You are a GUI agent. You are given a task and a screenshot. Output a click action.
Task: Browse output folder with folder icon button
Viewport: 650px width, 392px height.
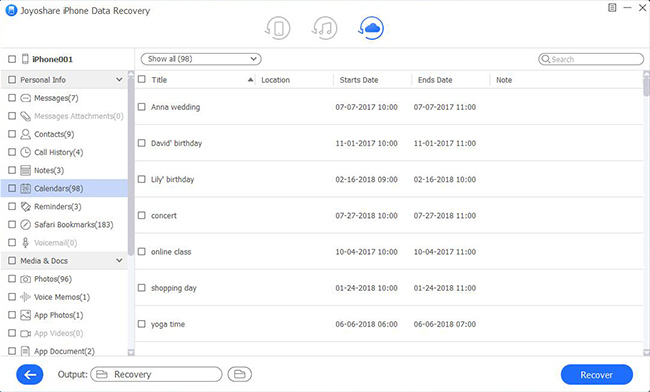240,375
